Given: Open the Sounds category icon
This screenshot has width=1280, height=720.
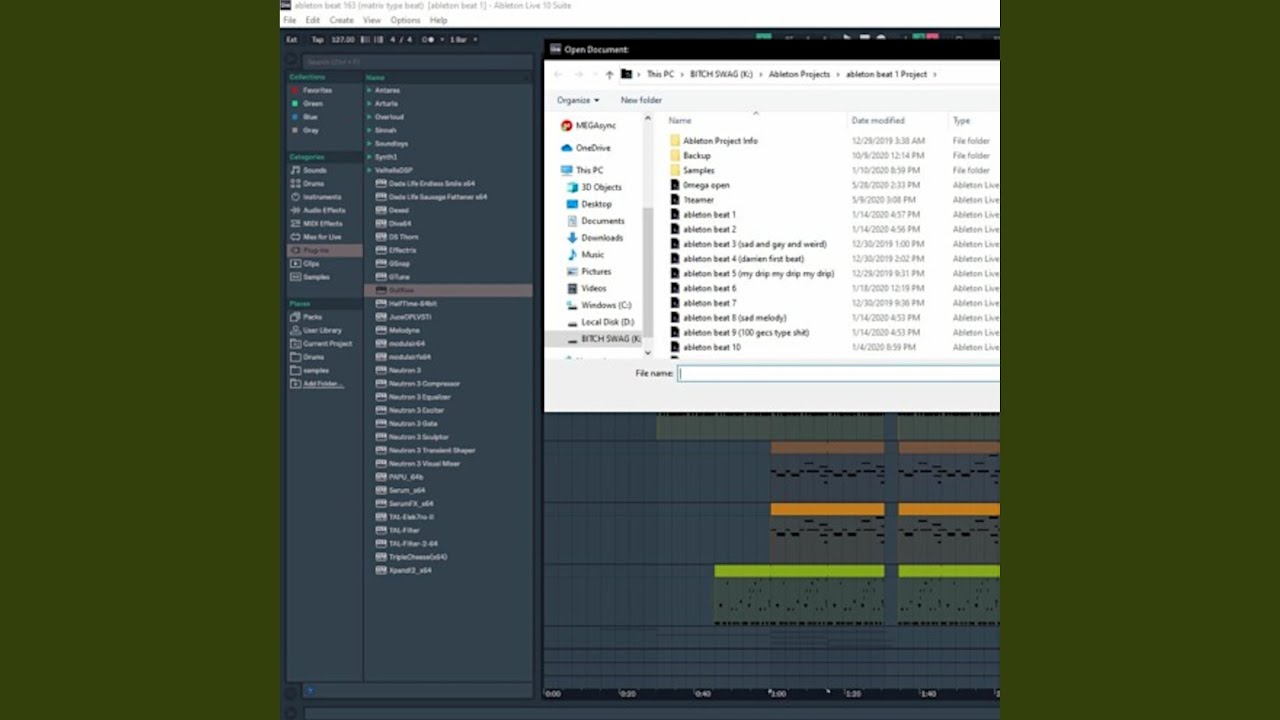Looking at the screenshot, I should point(295,170).
